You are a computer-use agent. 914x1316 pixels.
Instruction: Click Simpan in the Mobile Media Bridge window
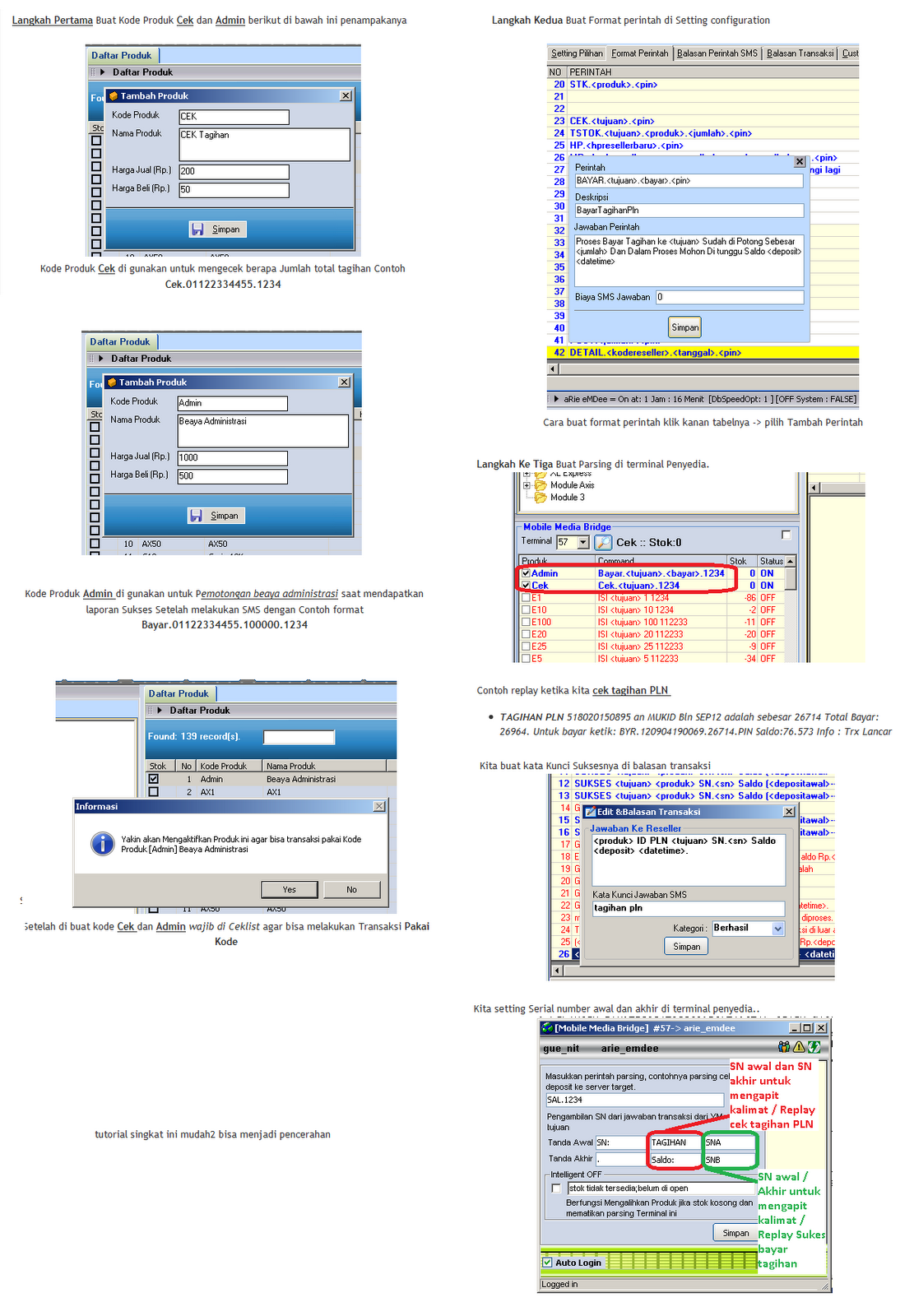click(735, 1233)
